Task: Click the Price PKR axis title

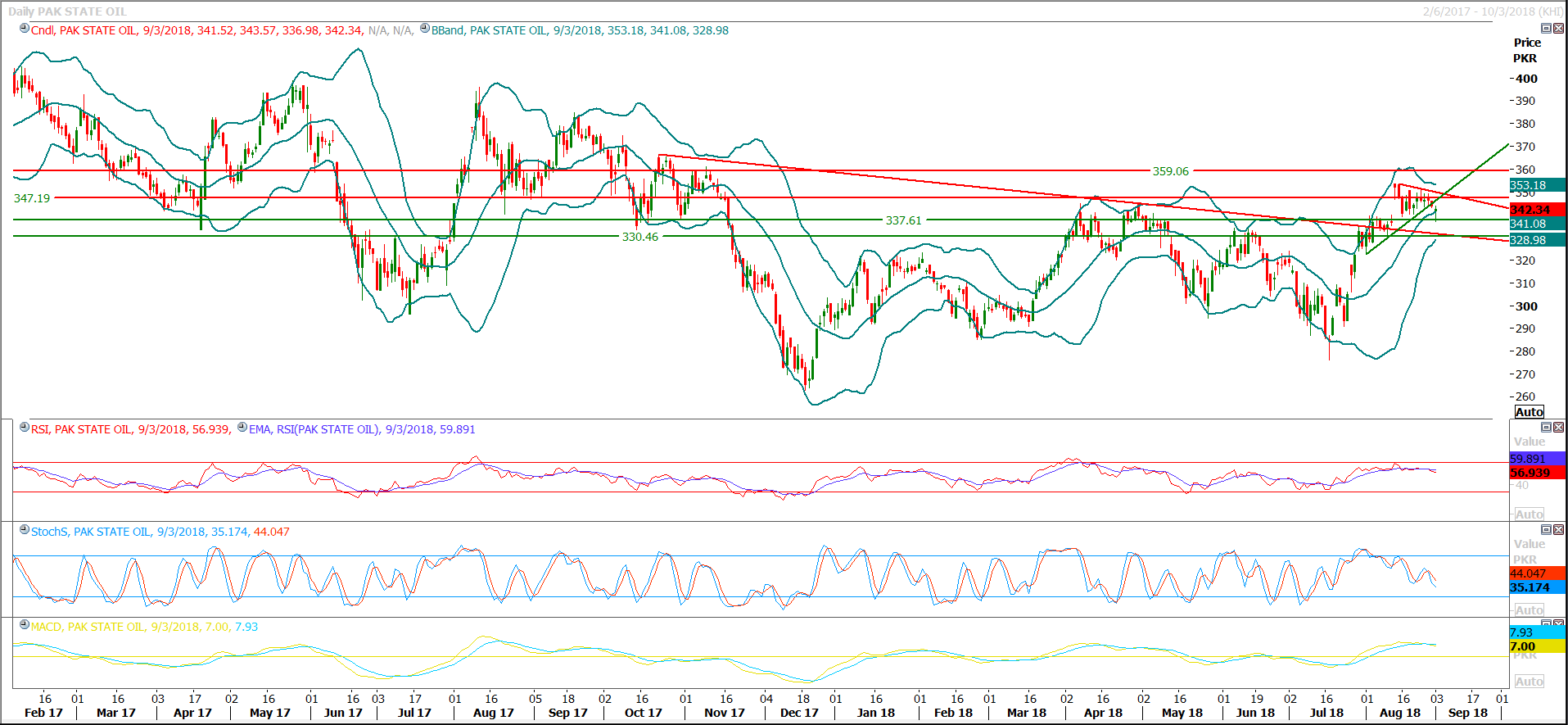Action: (x=1526, y=50)
